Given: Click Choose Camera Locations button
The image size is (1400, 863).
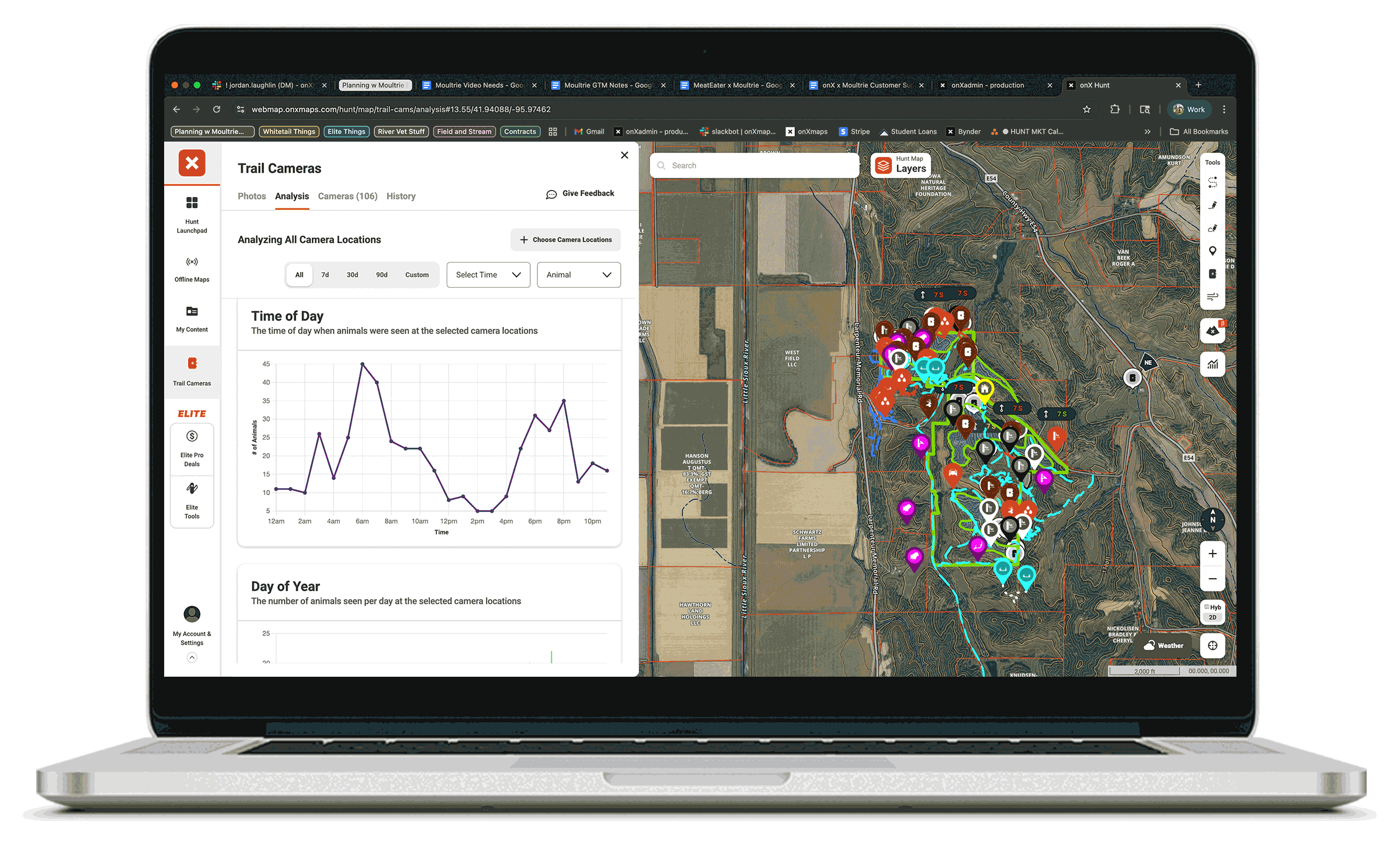Looking at the screenshot, I should point(565,240).
